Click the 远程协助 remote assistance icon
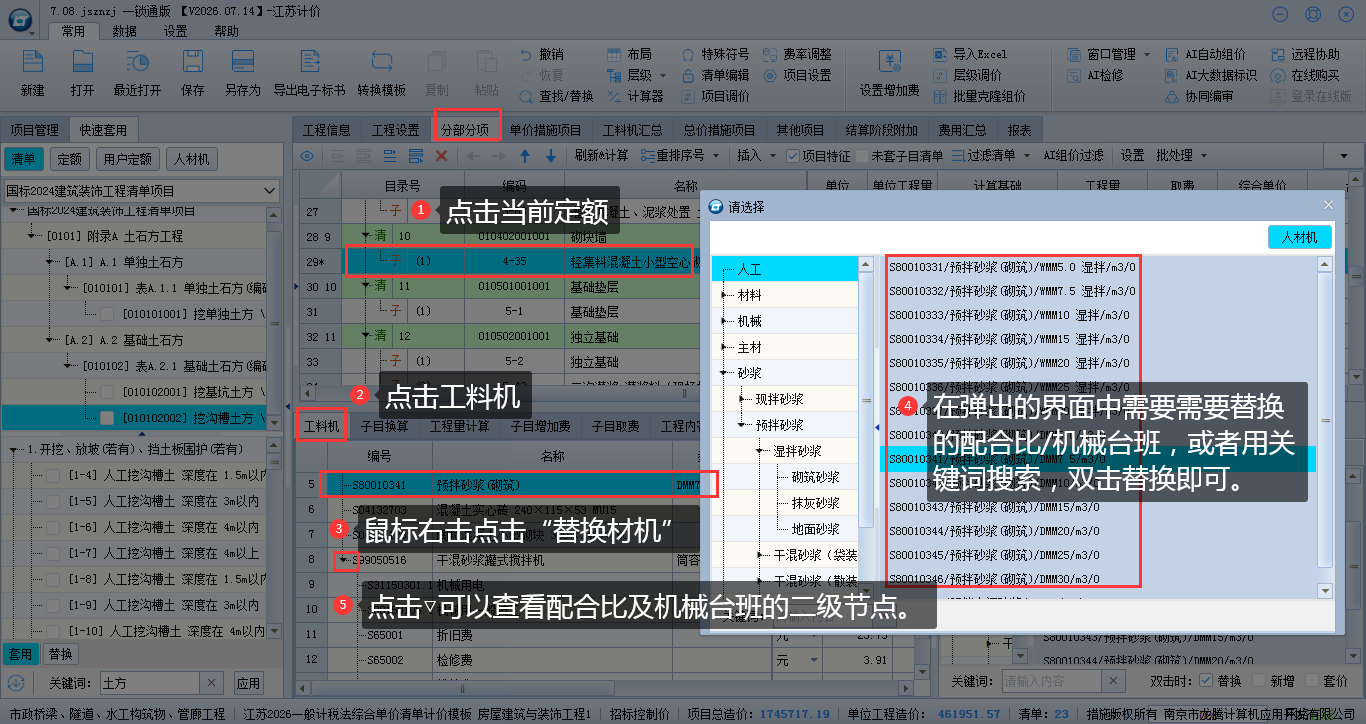The height and width of the screenshot is (724, 1366). pos(1279,54)
